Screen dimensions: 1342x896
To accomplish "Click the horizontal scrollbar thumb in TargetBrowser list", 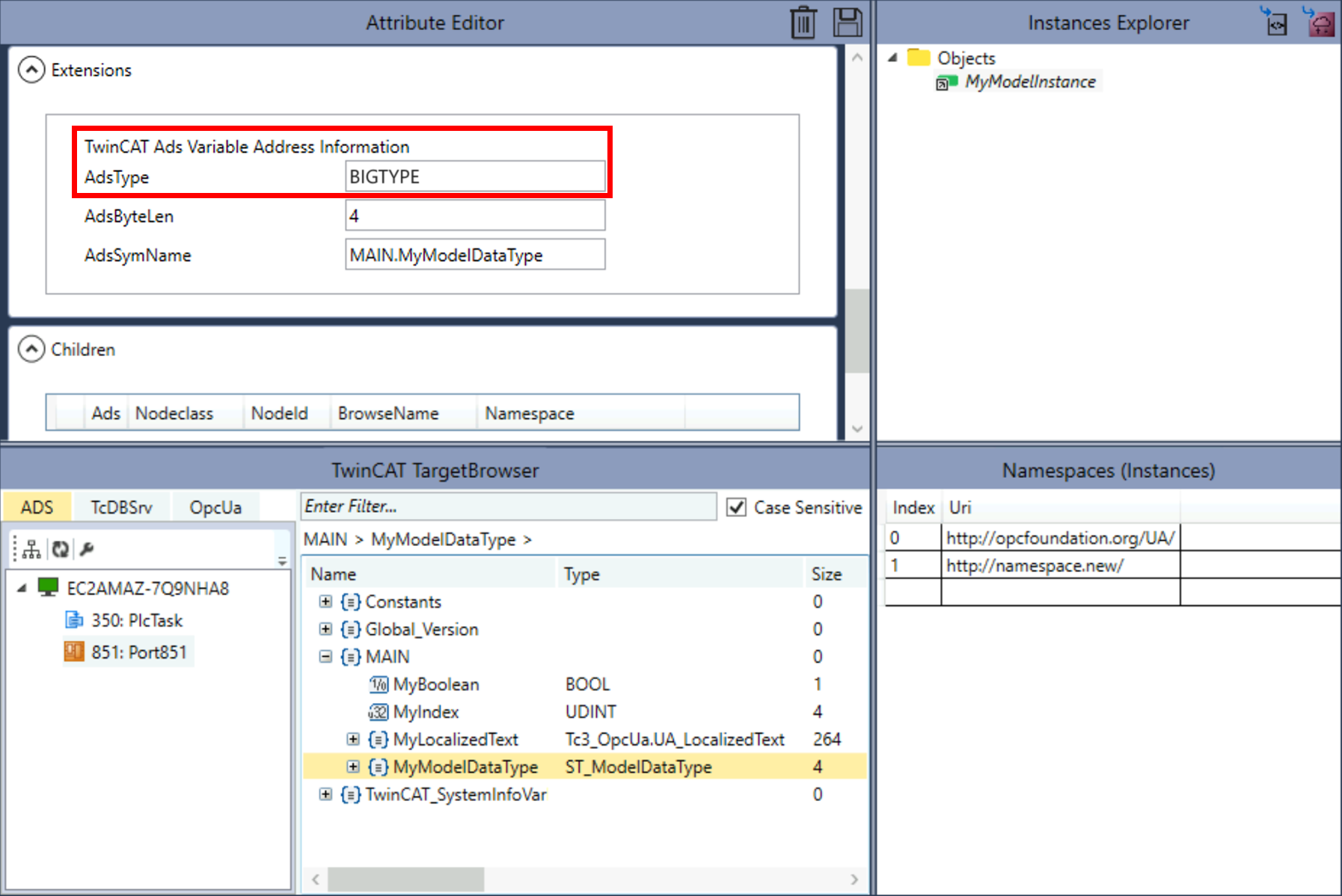I will tap(405, 879).
